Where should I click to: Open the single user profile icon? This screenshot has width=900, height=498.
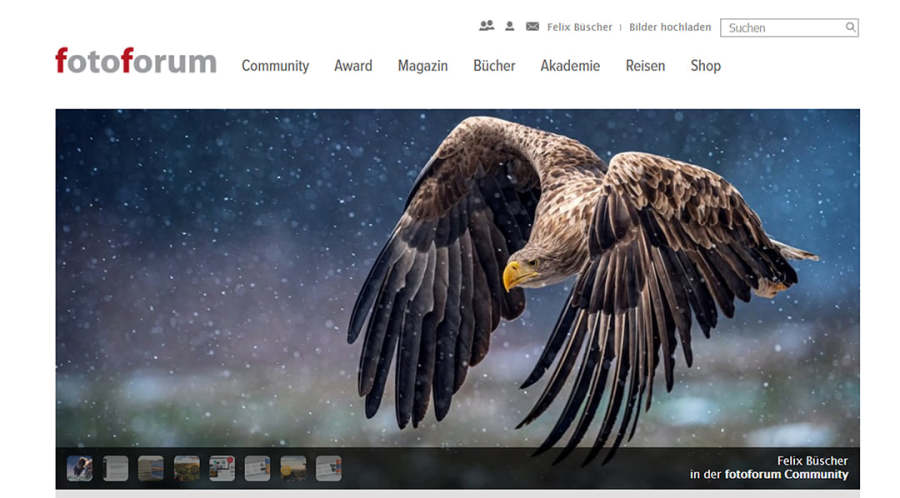(510, 26)
